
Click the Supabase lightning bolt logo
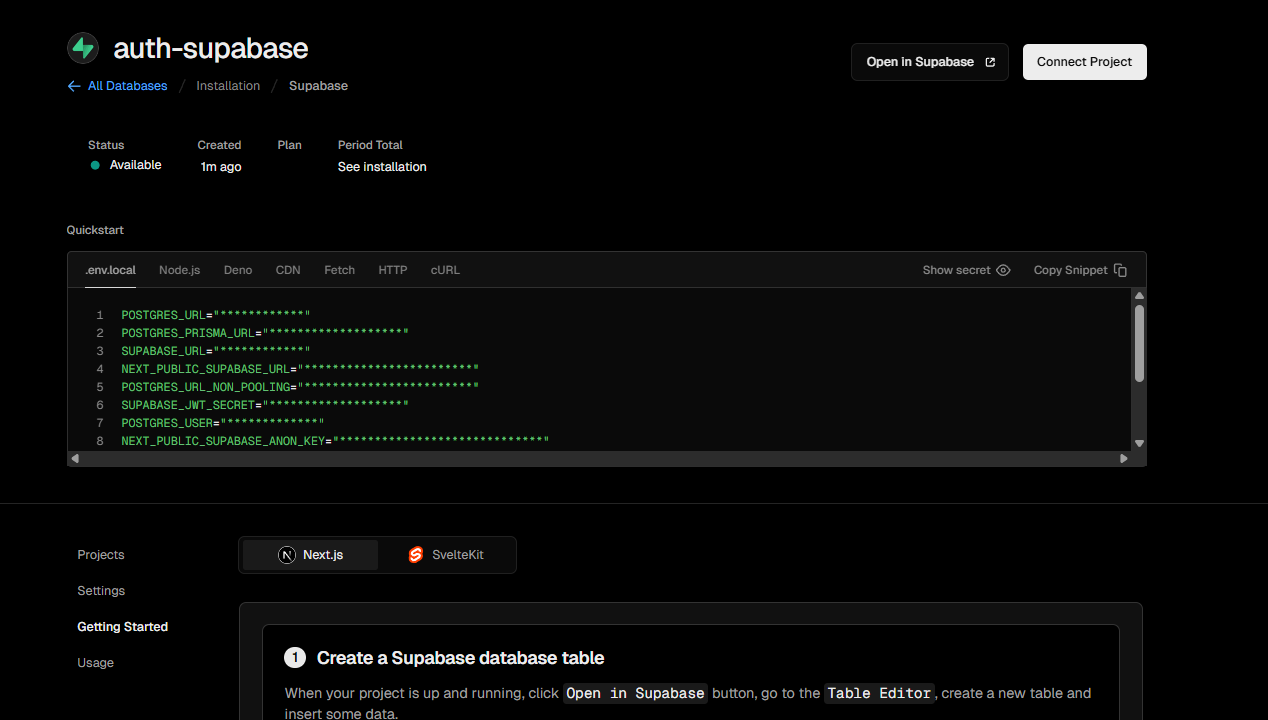pos(83,48)
